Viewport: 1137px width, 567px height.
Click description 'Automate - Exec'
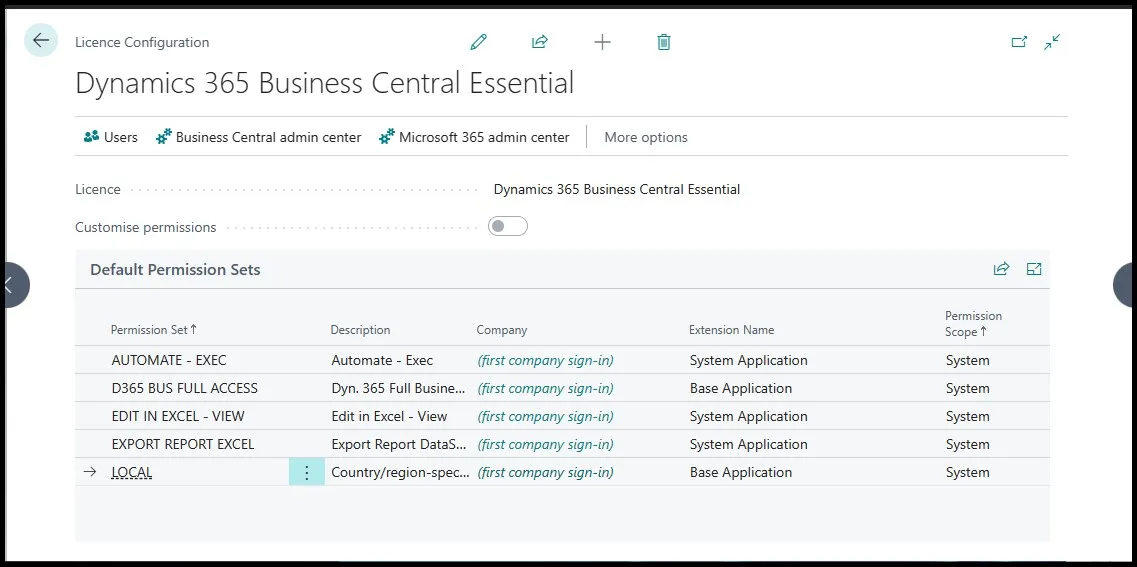point(382,360)
